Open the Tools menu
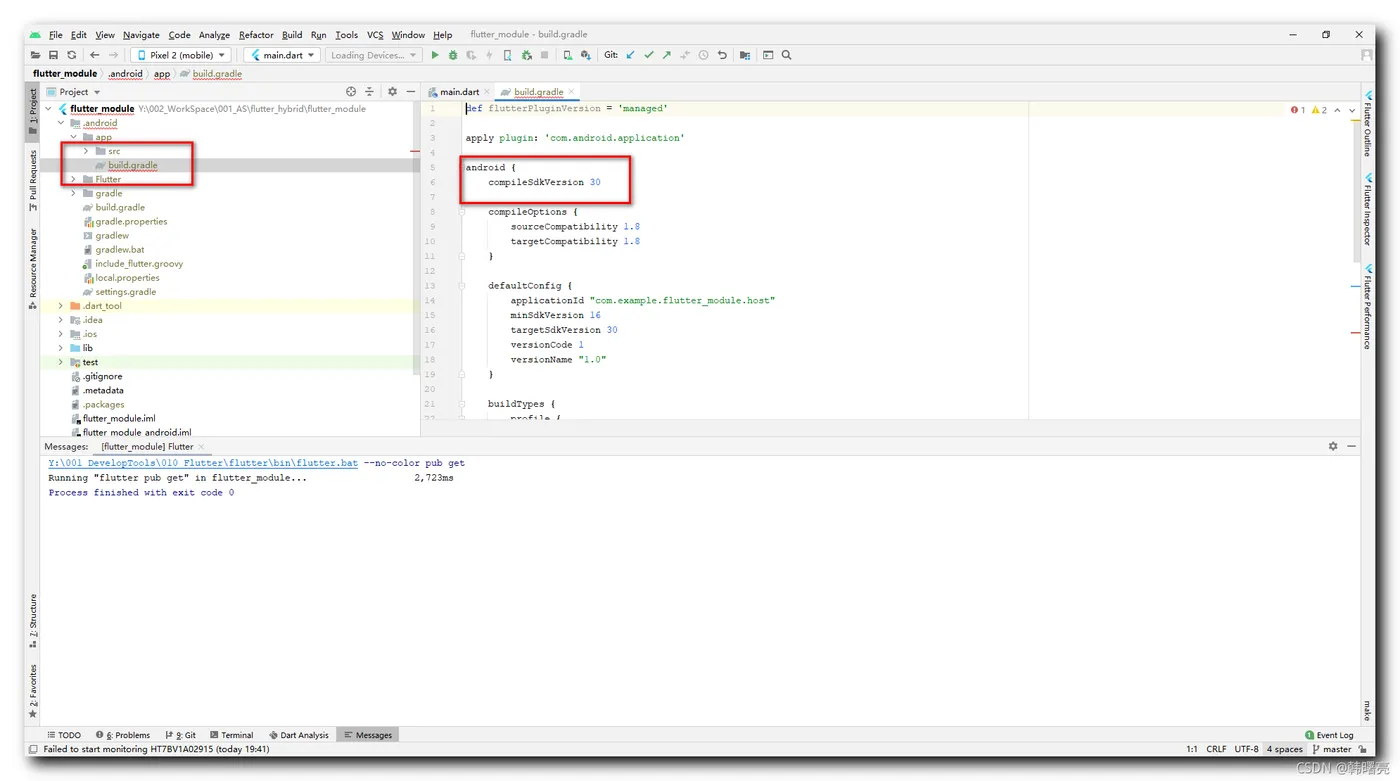1400x781 pixels. click(346, 35)
